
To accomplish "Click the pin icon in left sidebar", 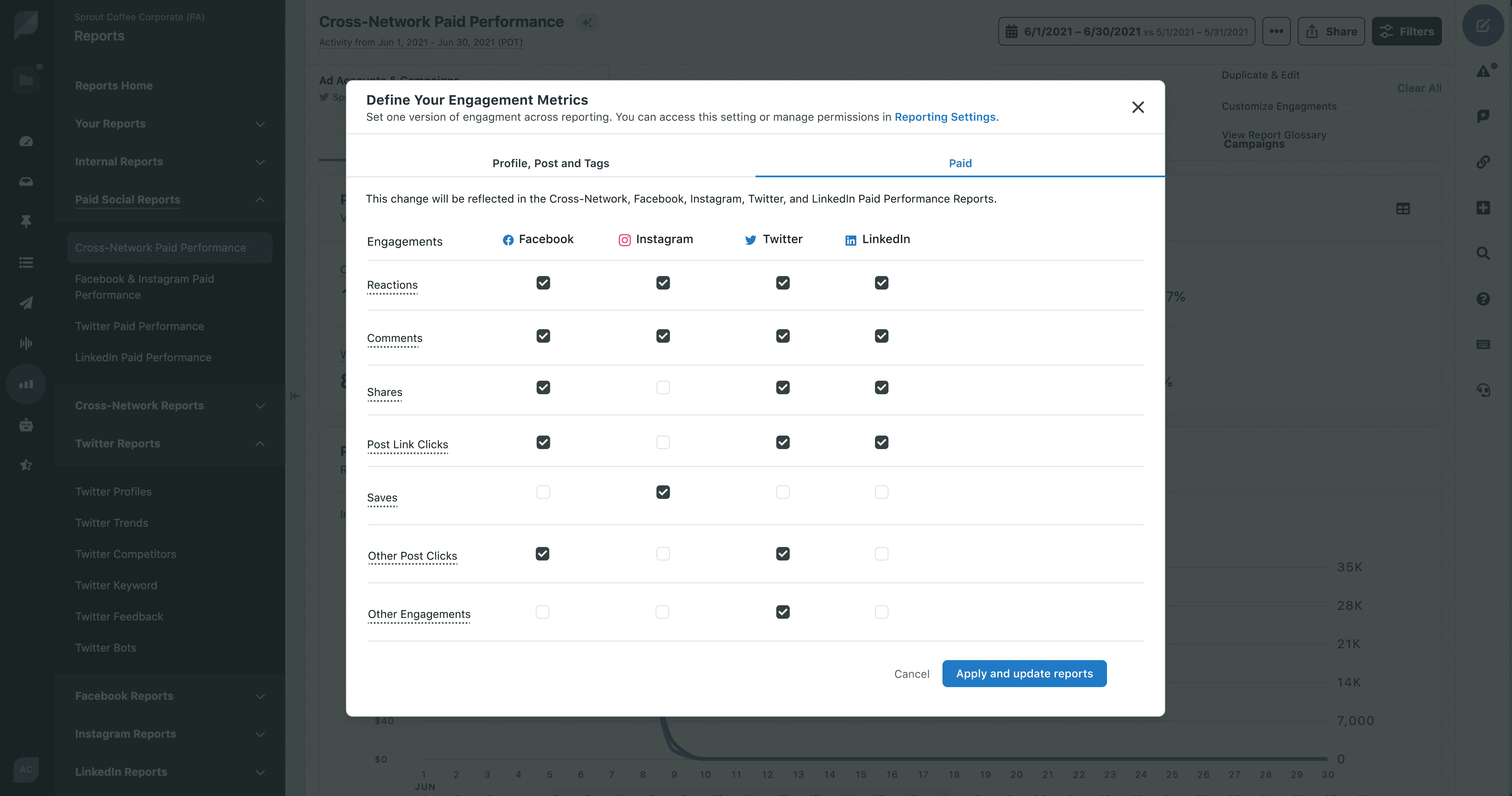I will click(x=26, y=221).
